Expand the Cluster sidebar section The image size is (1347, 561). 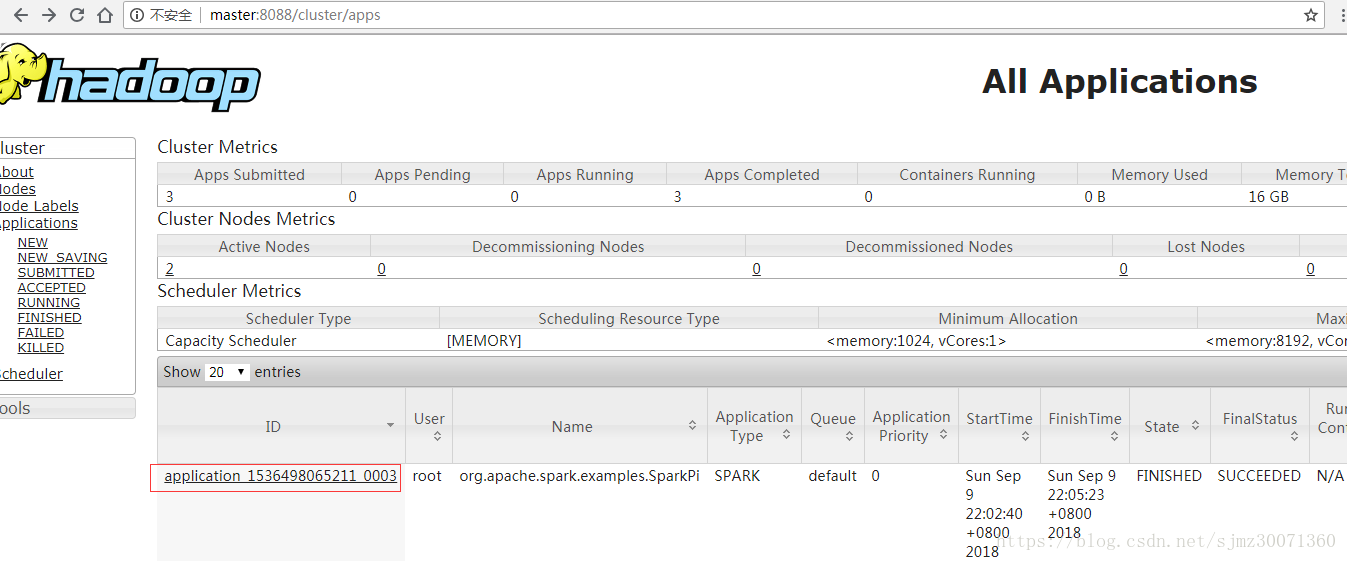(x=66, y=148)
